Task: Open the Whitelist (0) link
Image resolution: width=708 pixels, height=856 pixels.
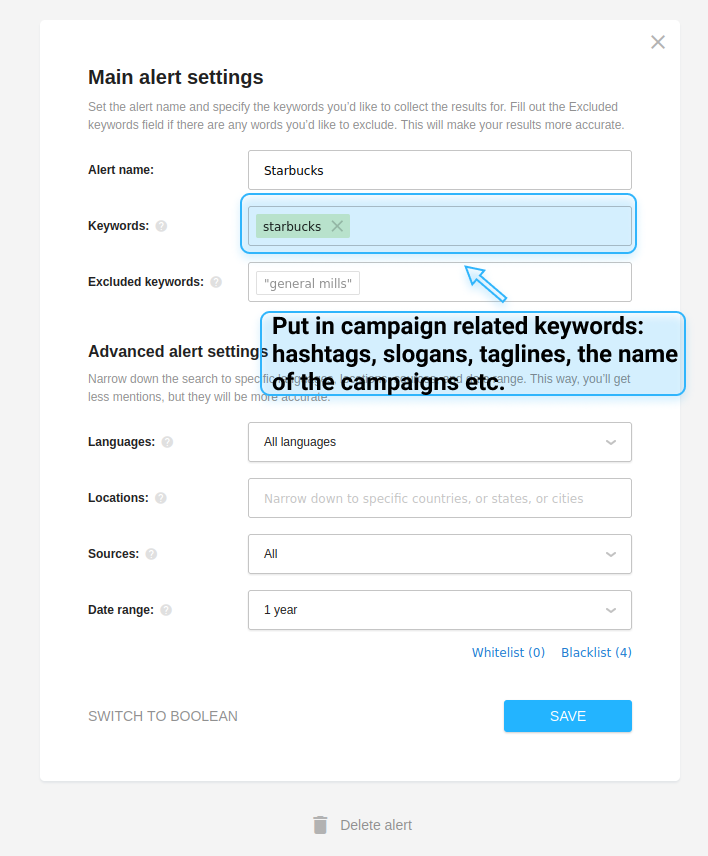Action: pos(508,652)
